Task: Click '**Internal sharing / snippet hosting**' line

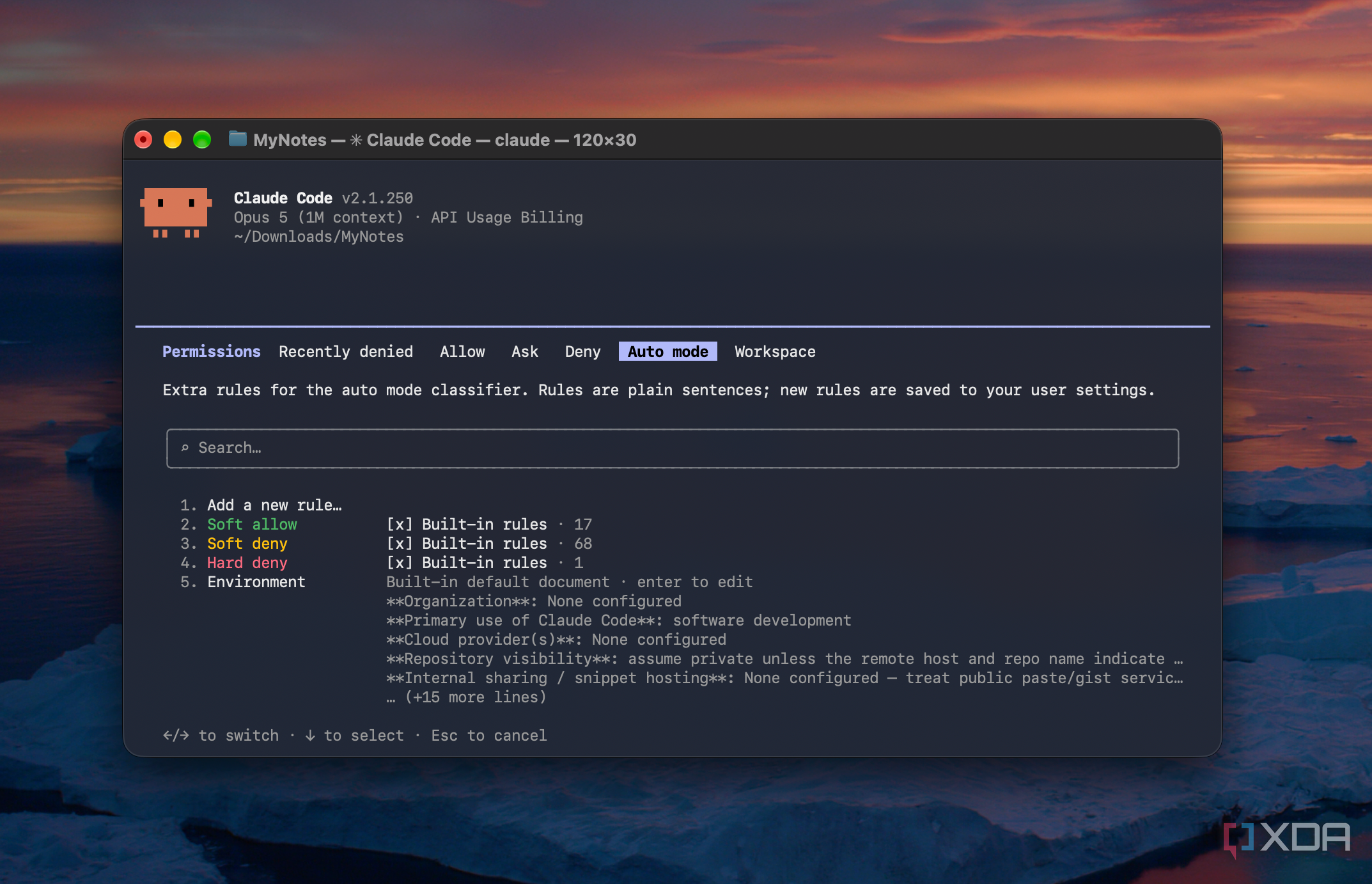Action: coord(784,678)
